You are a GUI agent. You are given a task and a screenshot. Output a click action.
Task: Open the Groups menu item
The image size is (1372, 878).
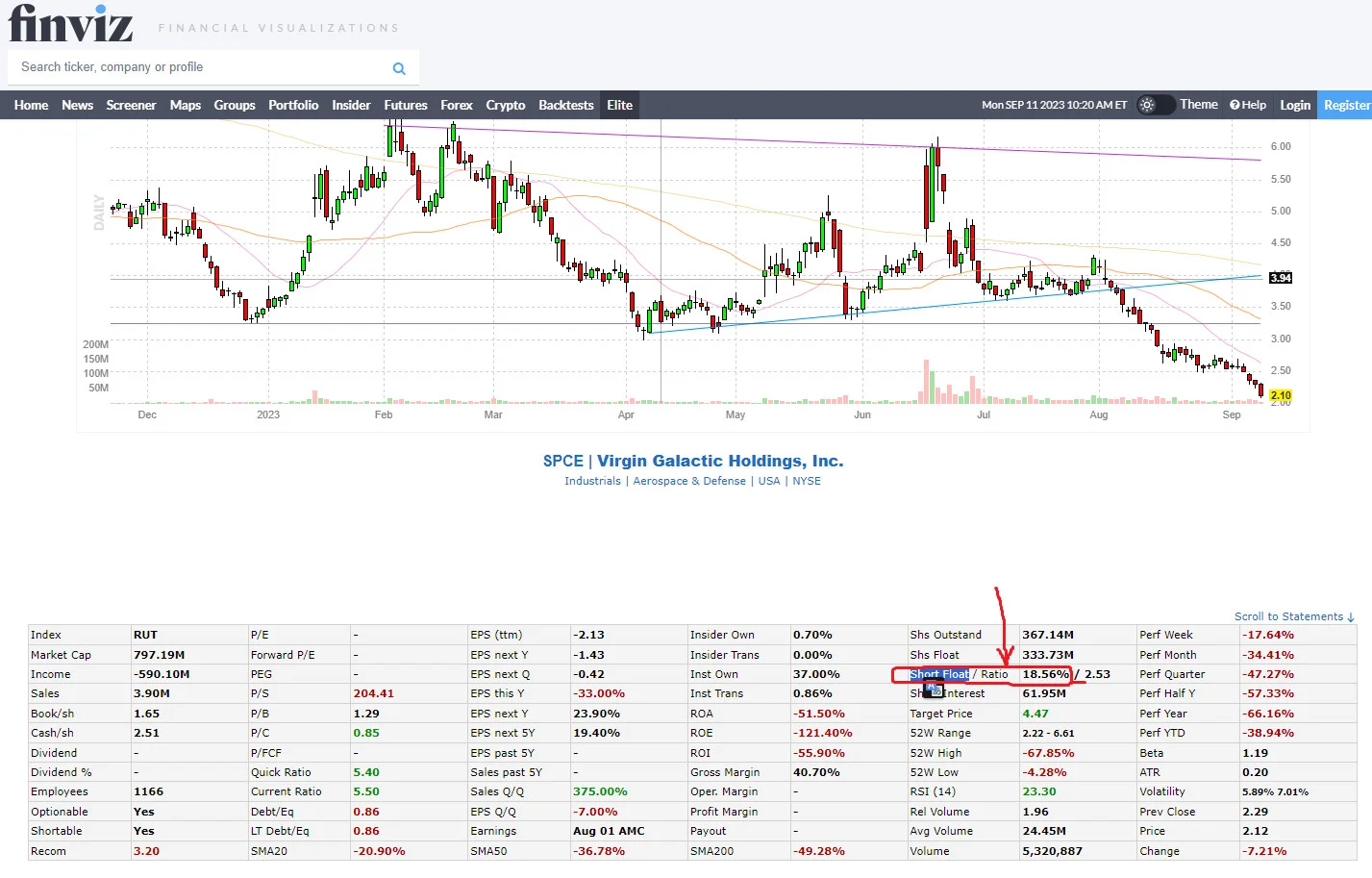pos(235,105)
